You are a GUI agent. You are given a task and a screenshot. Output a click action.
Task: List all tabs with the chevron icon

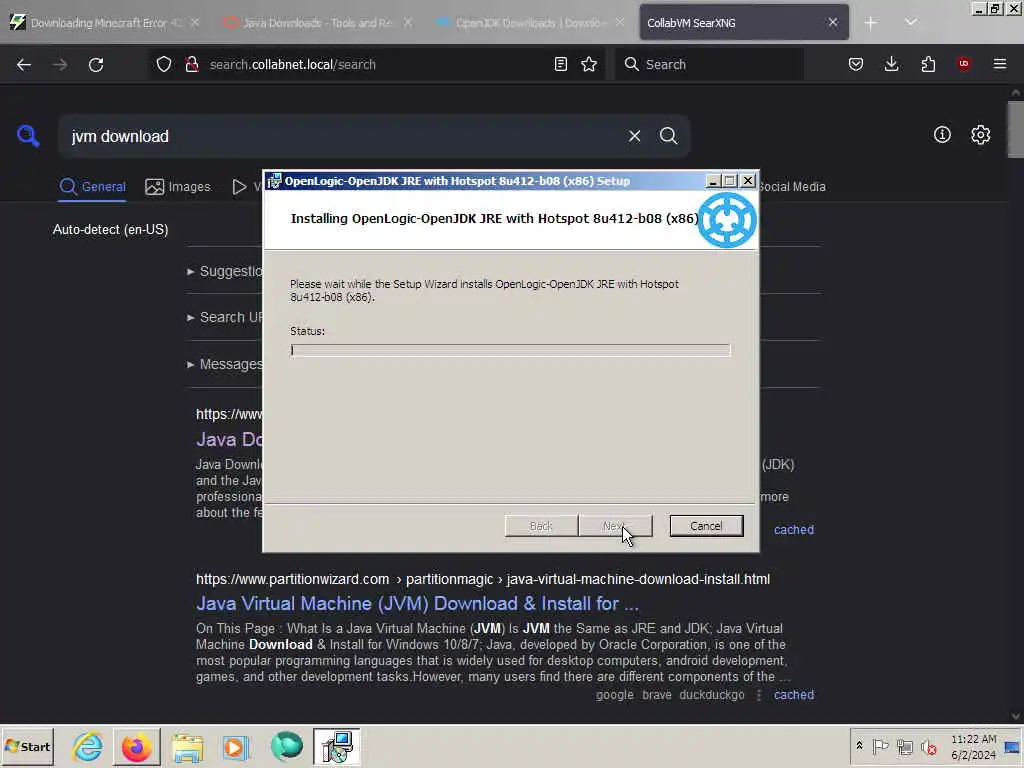click(x=910, y=23)
